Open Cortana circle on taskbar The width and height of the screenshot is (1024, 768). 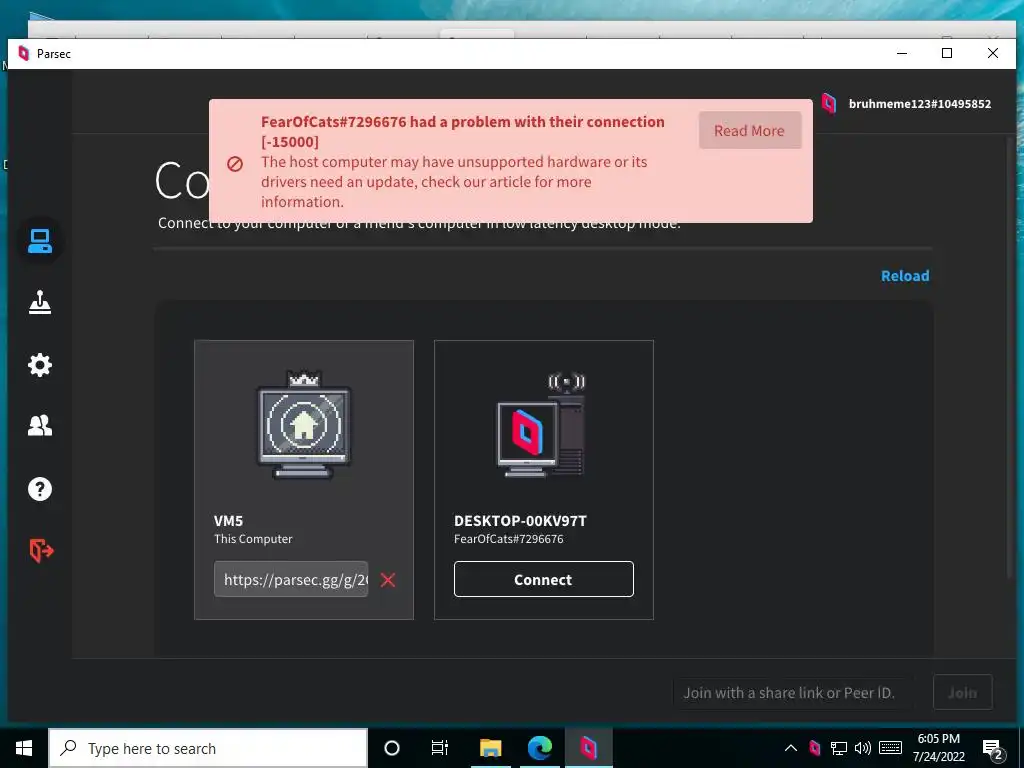point(392,748)
